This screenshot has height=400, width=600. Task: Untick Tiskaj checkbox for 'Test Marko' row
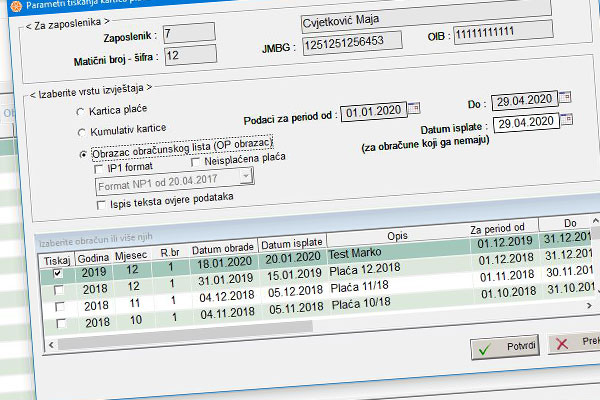click(x=57, y=270)
